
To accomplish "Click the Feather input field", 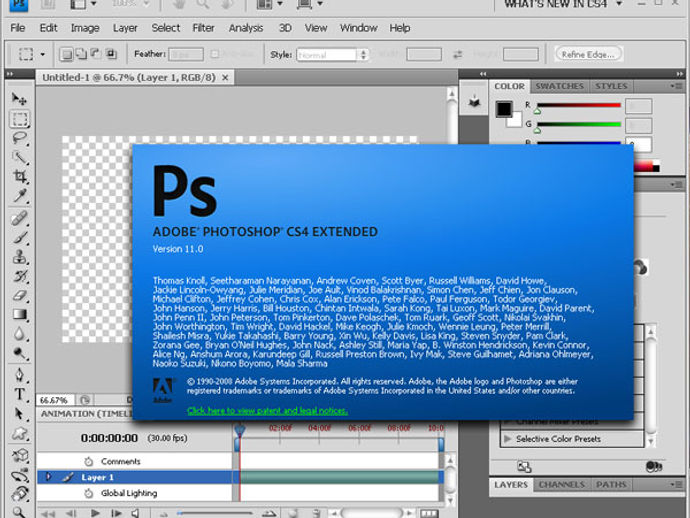I will [186, 55].
